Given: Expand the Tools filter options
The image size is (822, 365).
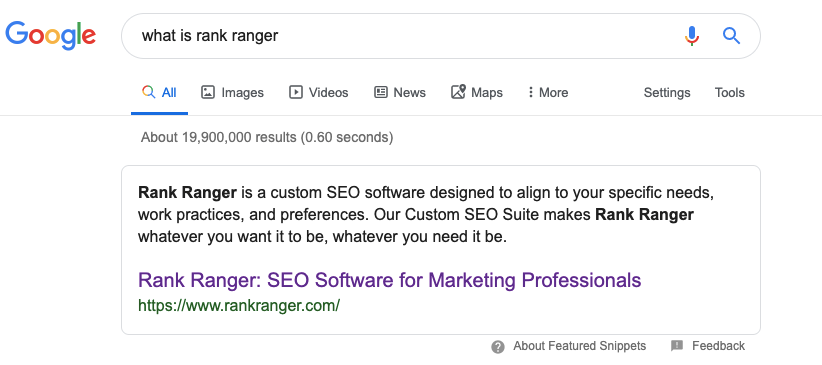Looking at the screenshot, I should pyautogui.click(x=729, y=92).
